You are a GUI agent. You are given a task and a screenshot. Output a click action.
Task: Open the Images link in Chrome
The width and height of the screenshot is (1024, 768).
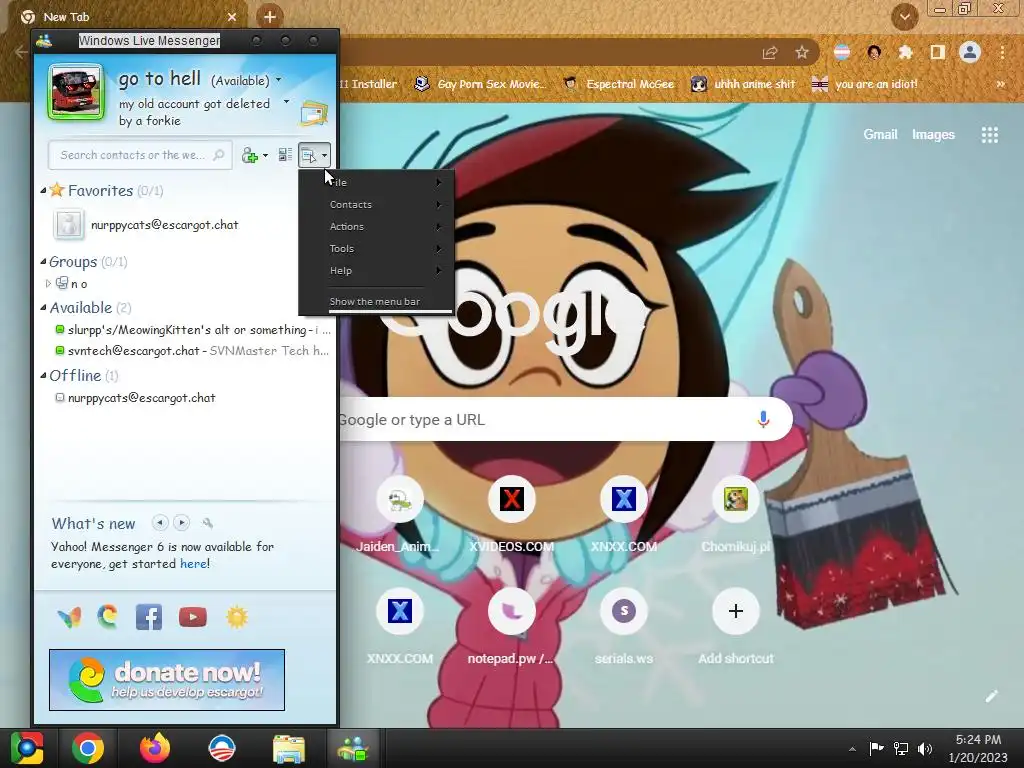933,135
